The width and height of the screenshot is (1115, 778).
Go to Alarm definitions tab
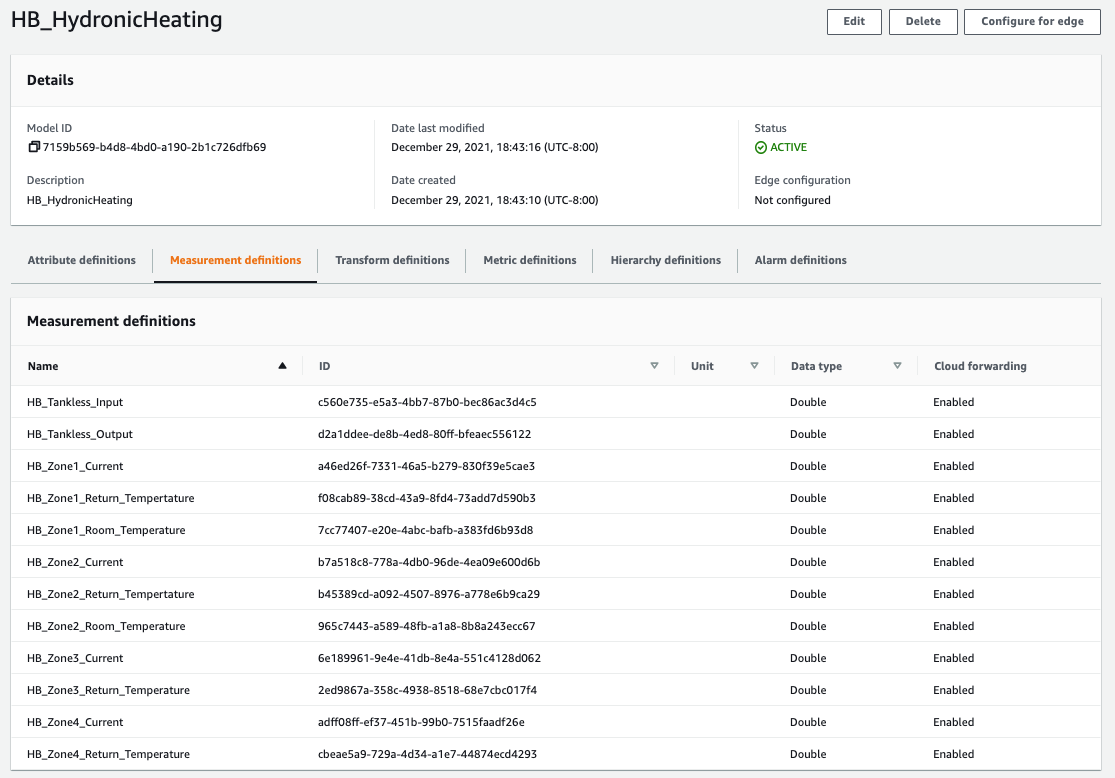[800, 260]
